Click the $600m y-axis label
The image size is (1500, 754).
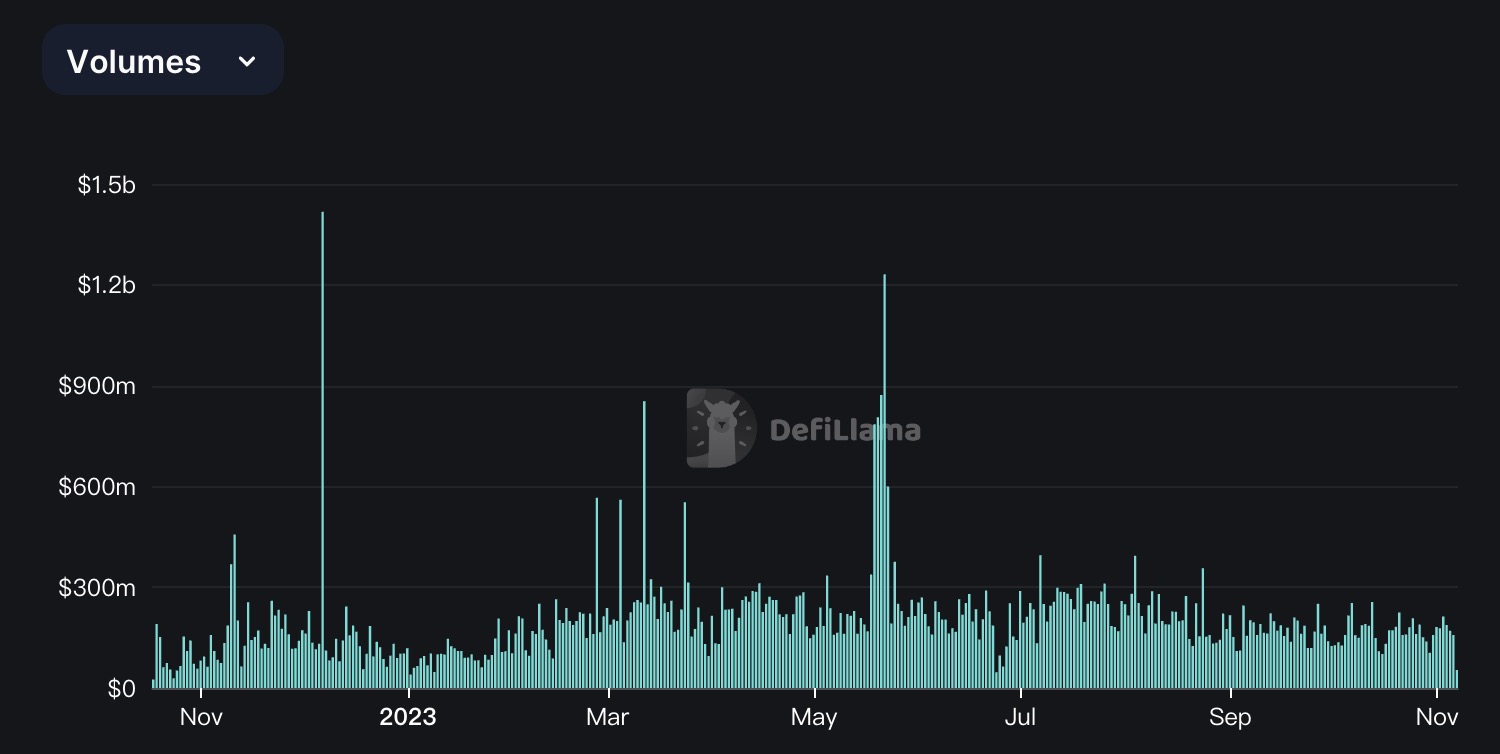click(x=97, y=488)
